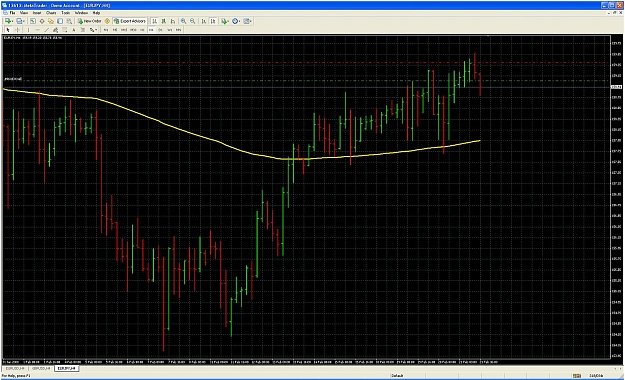The image size is (625, 380).
Task: Select the MN monthly timeframe button
Action: click(179, 30)
